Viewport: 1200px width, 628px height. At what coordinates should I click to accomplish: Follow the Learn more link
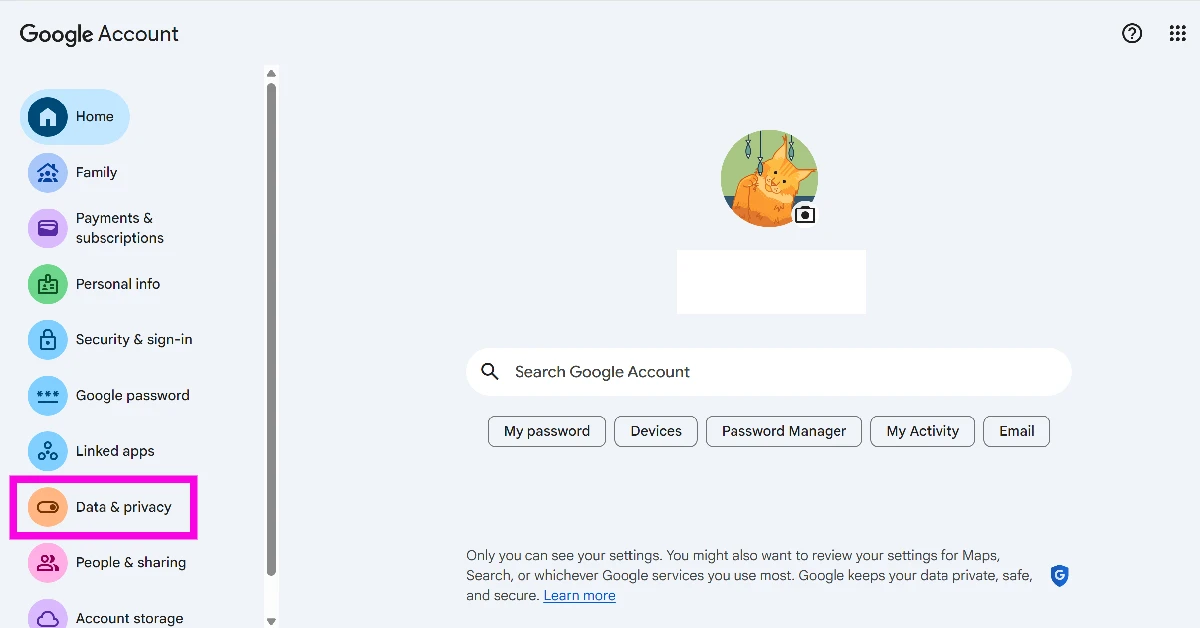coord(579,596)
